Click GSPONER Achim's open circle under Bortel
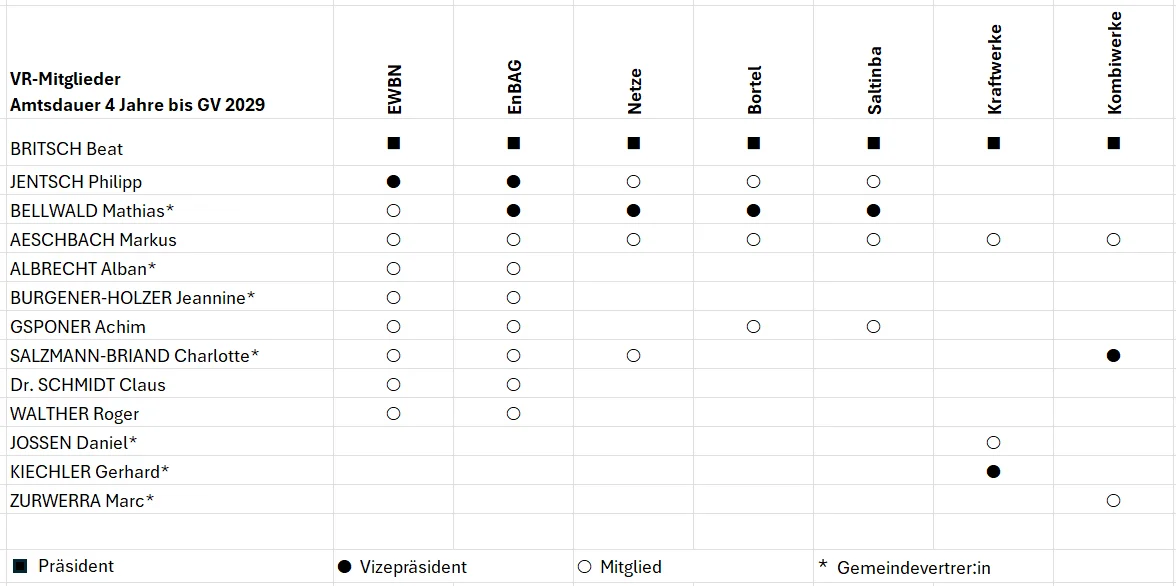The width and height of the screenshot is (1176, 586). coord(753,326)
